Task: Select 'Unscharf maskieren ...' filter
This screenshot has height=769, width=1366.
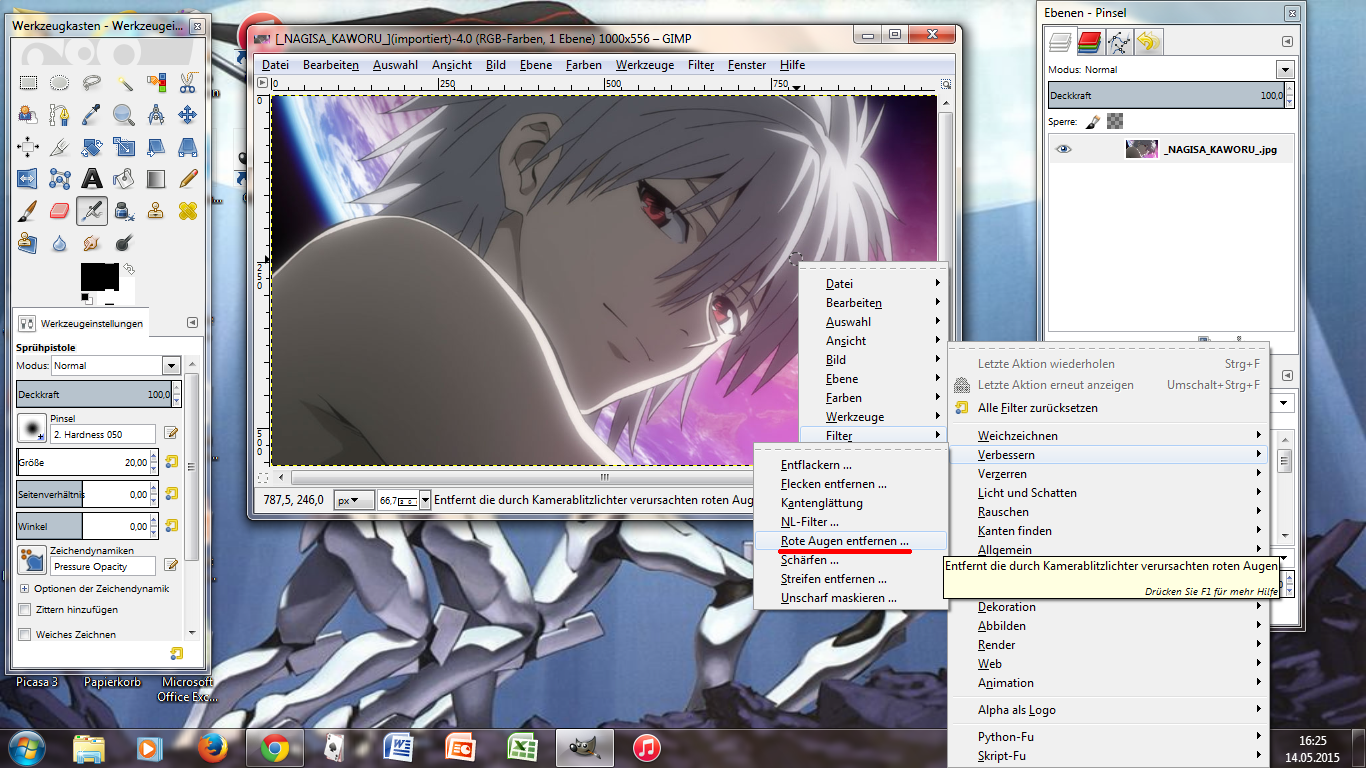Action: tap(849, 598)
